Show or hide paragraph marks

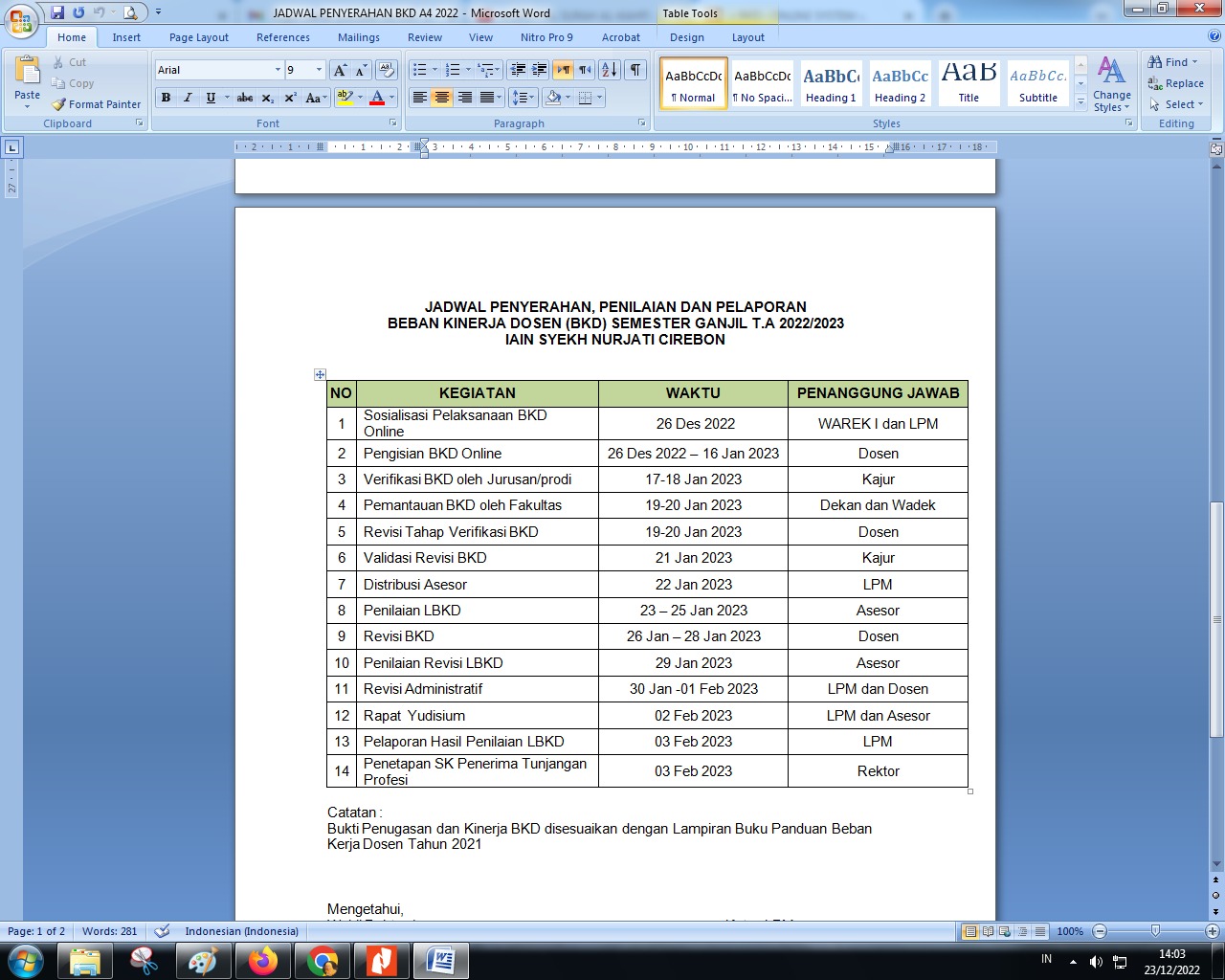pyautogui.click(x=635, y=70)
